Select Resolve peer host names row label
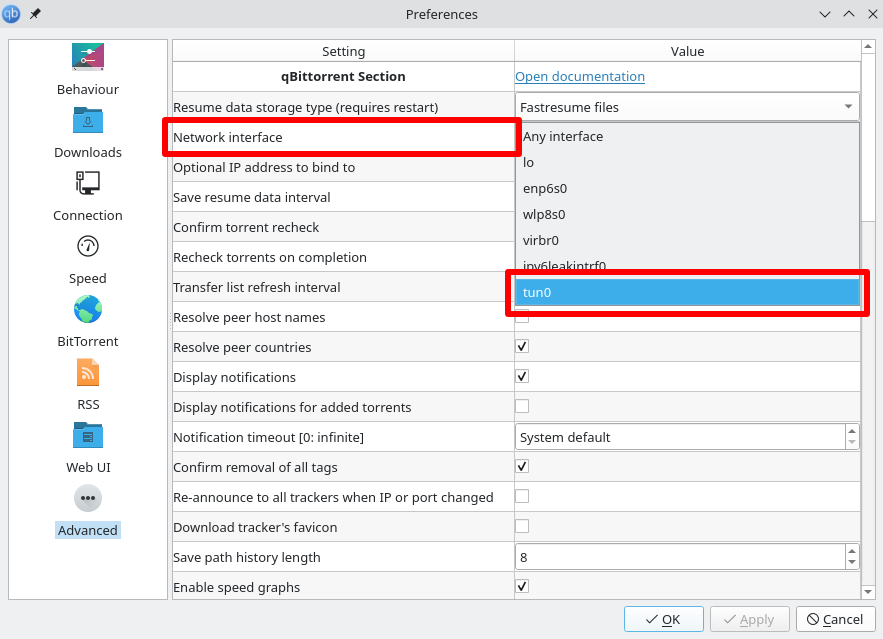 pos(249,318)
